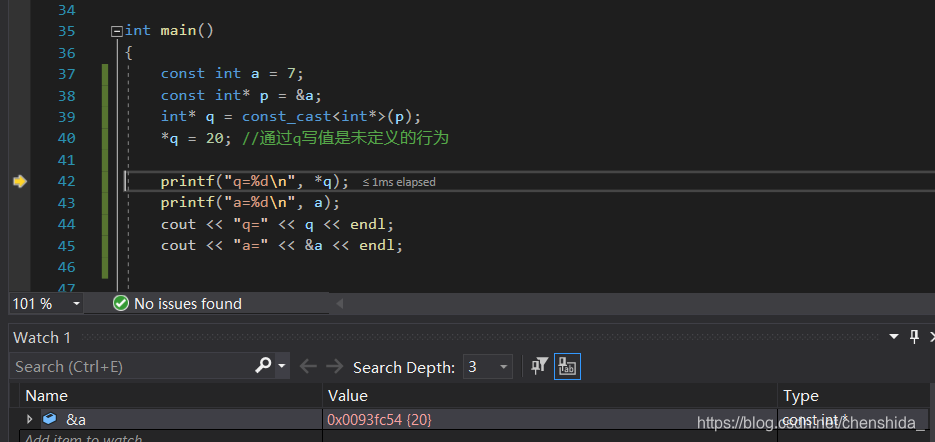Toggle the highlighted watch toolbar tab icon
The image size is (935, 442).
567,366
